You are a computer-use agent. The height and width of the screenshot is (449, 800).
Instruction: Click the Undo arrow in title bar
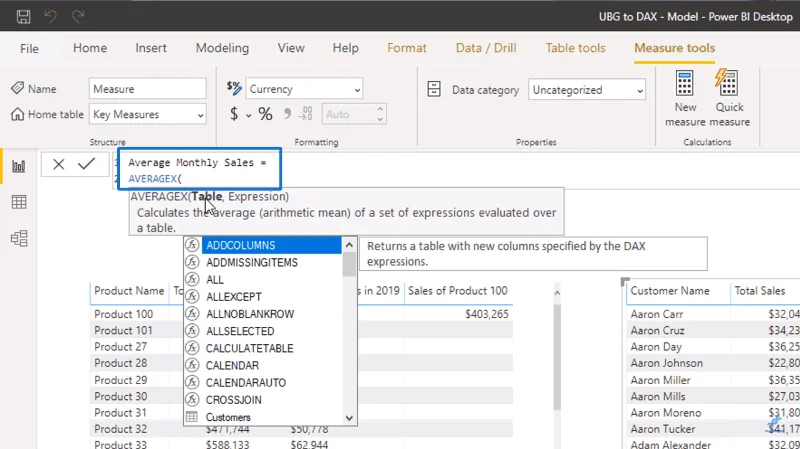click(50, 17)
